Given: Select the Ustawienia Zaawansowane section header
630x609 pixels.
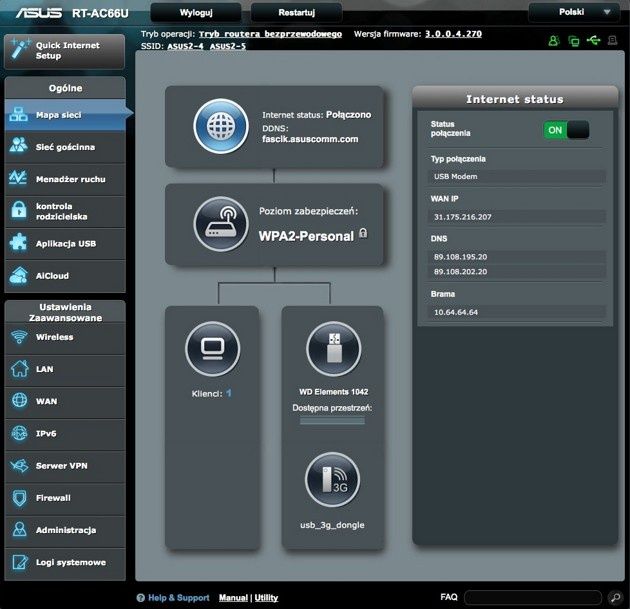Looking at the screenshot, I should tap(65, 312).
